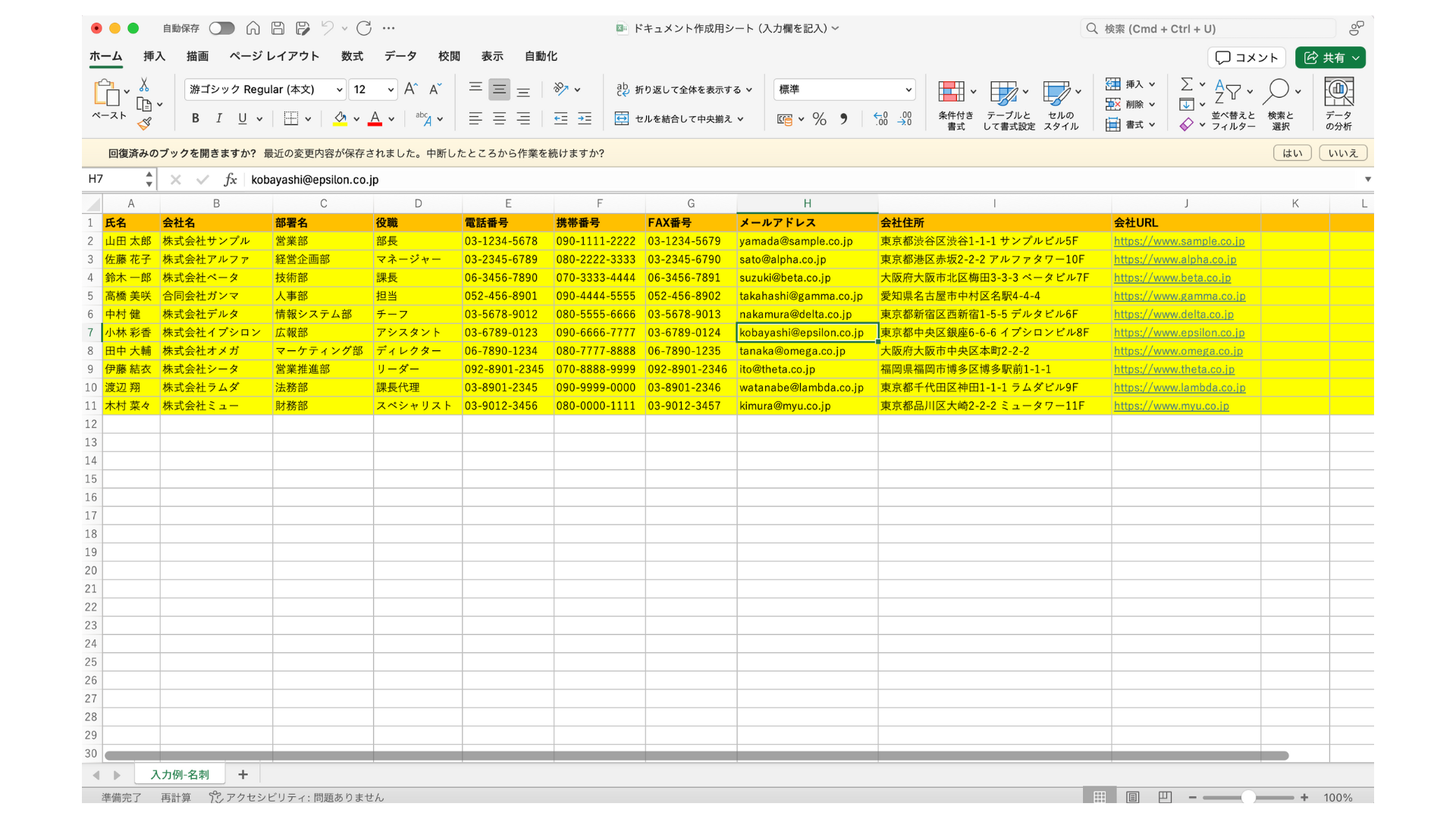Click the percent style icon
The width and height of the screenshot is (1456, 819).
pos(819,119)
